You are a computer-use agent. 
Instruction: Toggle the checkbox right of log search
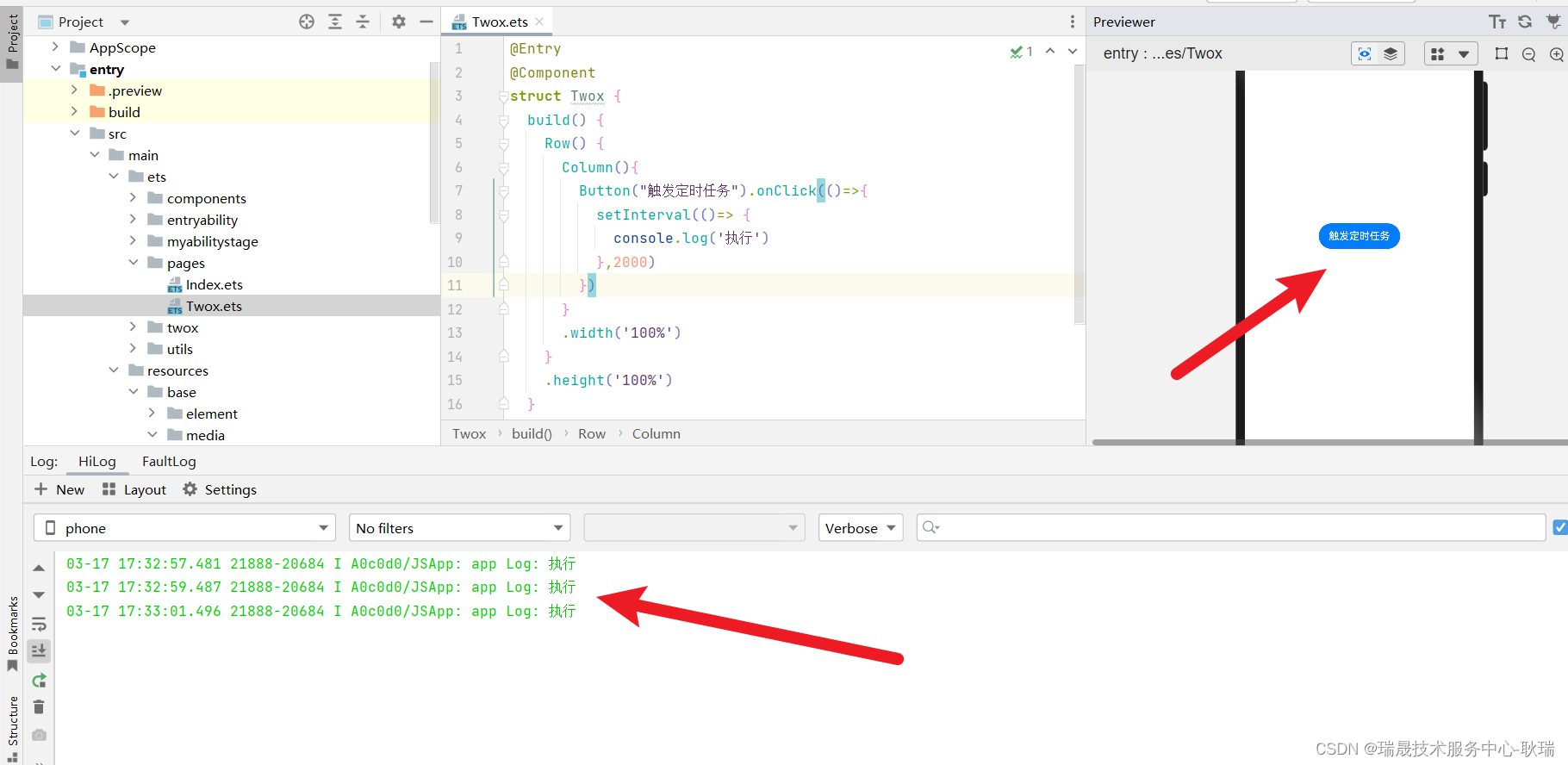[1560, 527]
